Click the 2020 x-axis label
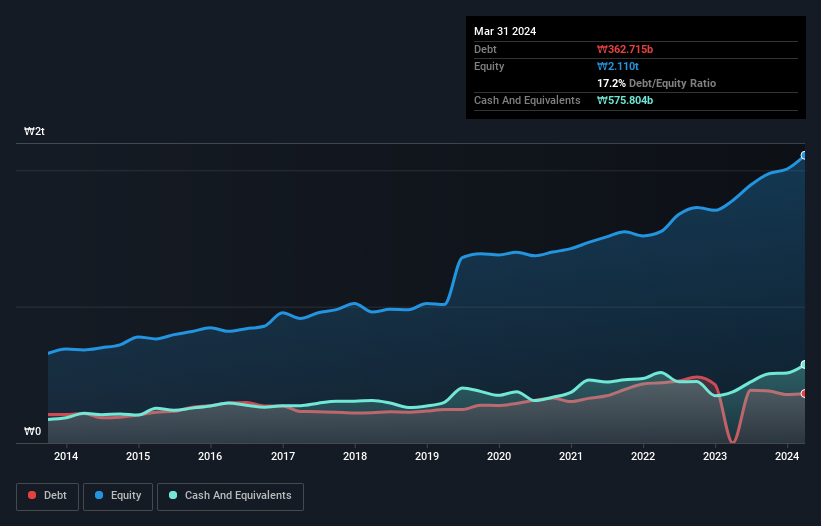Viewport: 821px width, 526px height. point(499,456)
